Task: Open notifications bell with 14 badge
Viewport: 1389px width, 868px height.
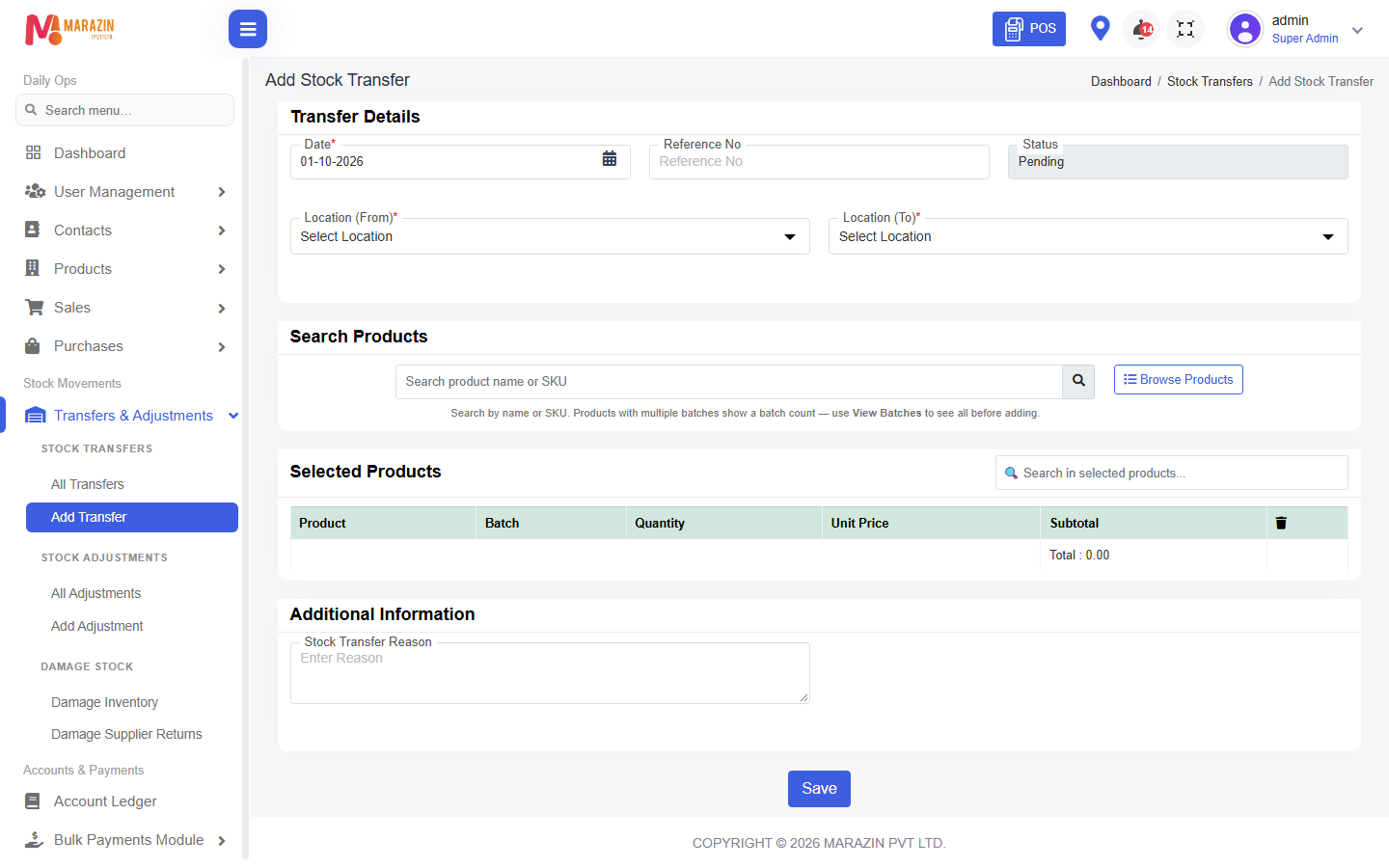Action: click(x=1142, y=29)
